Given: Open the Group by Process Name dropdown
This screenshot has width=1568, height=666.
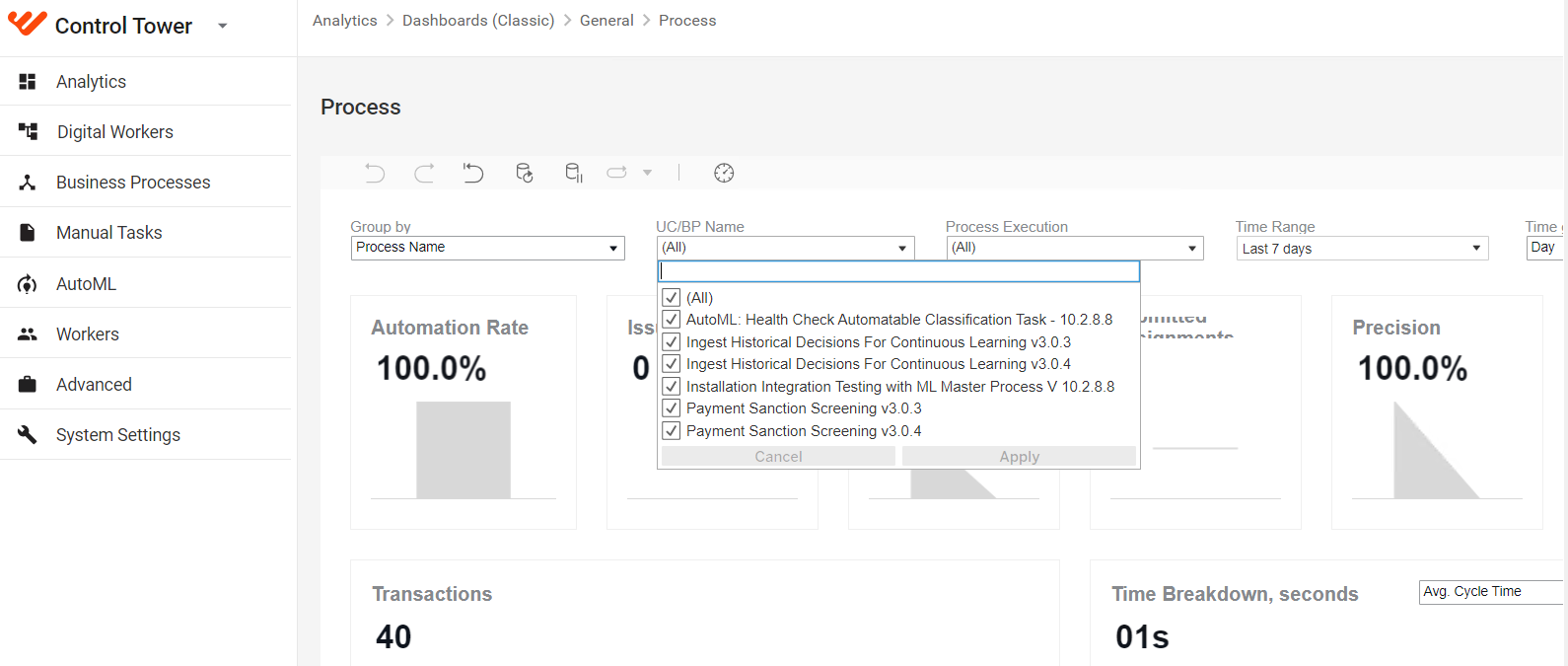Looking at the screenshot, I should [488, 248].
